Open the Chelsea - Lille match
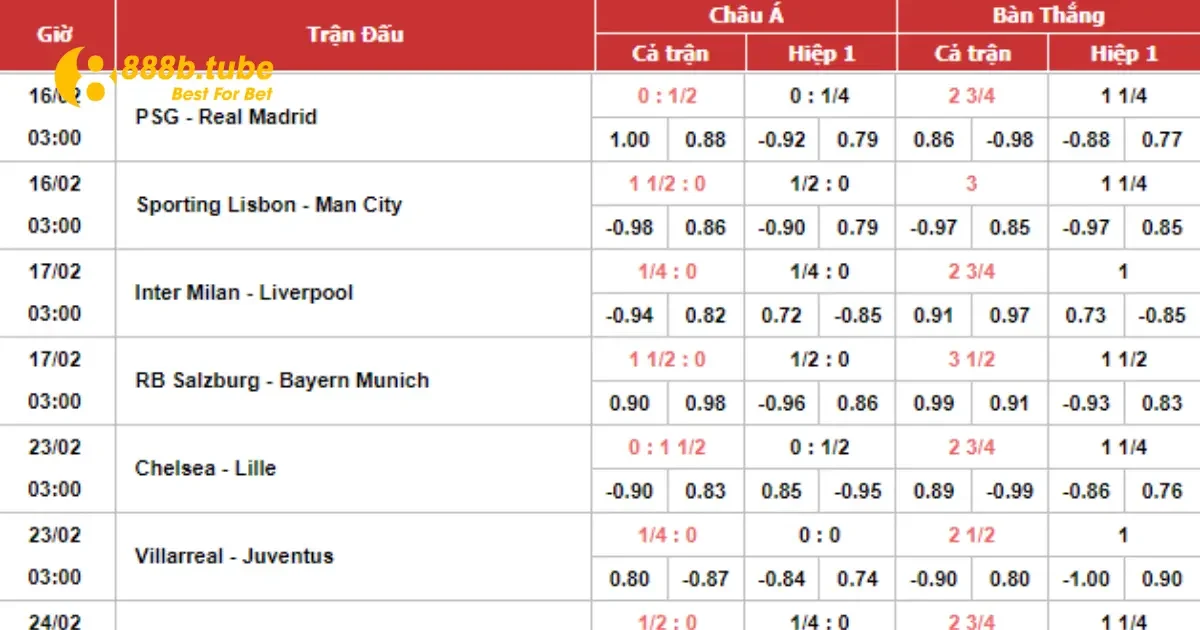 point(205,468)
